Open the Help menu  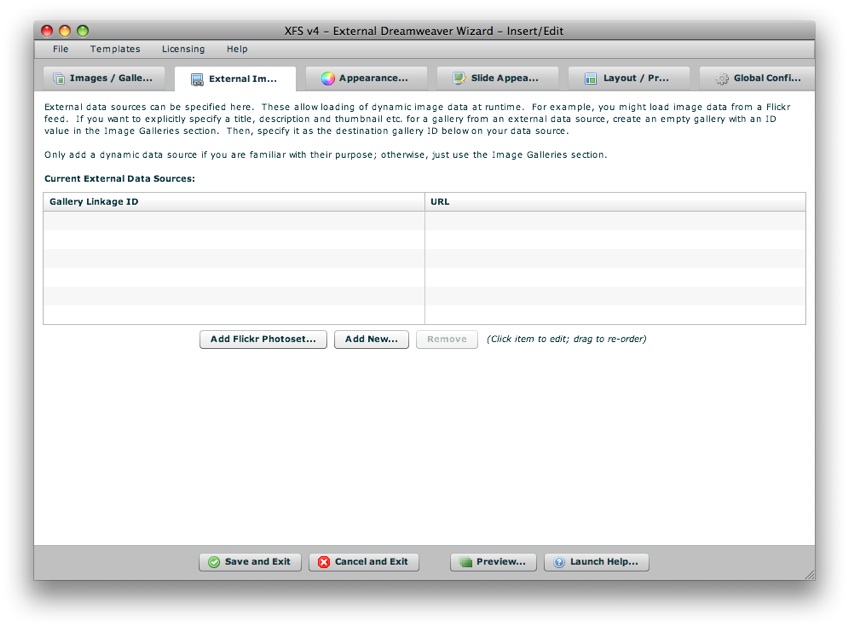pos(237,49)
